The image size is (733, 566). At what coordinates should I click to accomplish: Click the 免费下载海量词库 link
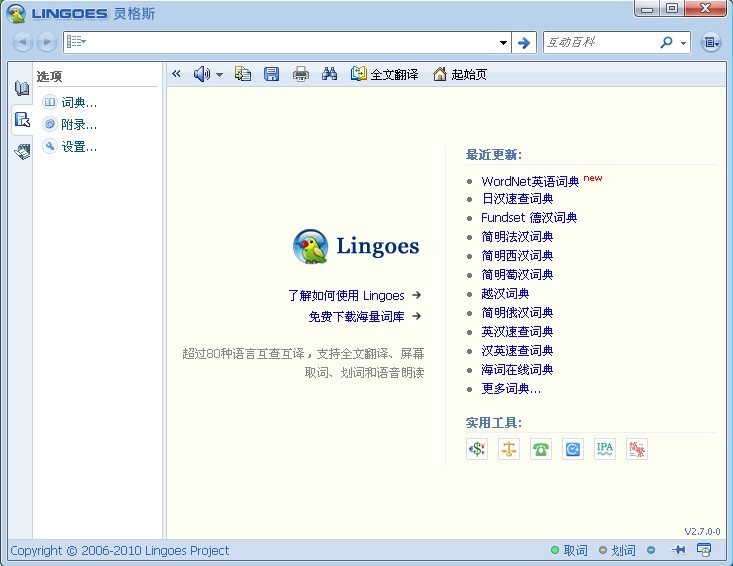356,316
